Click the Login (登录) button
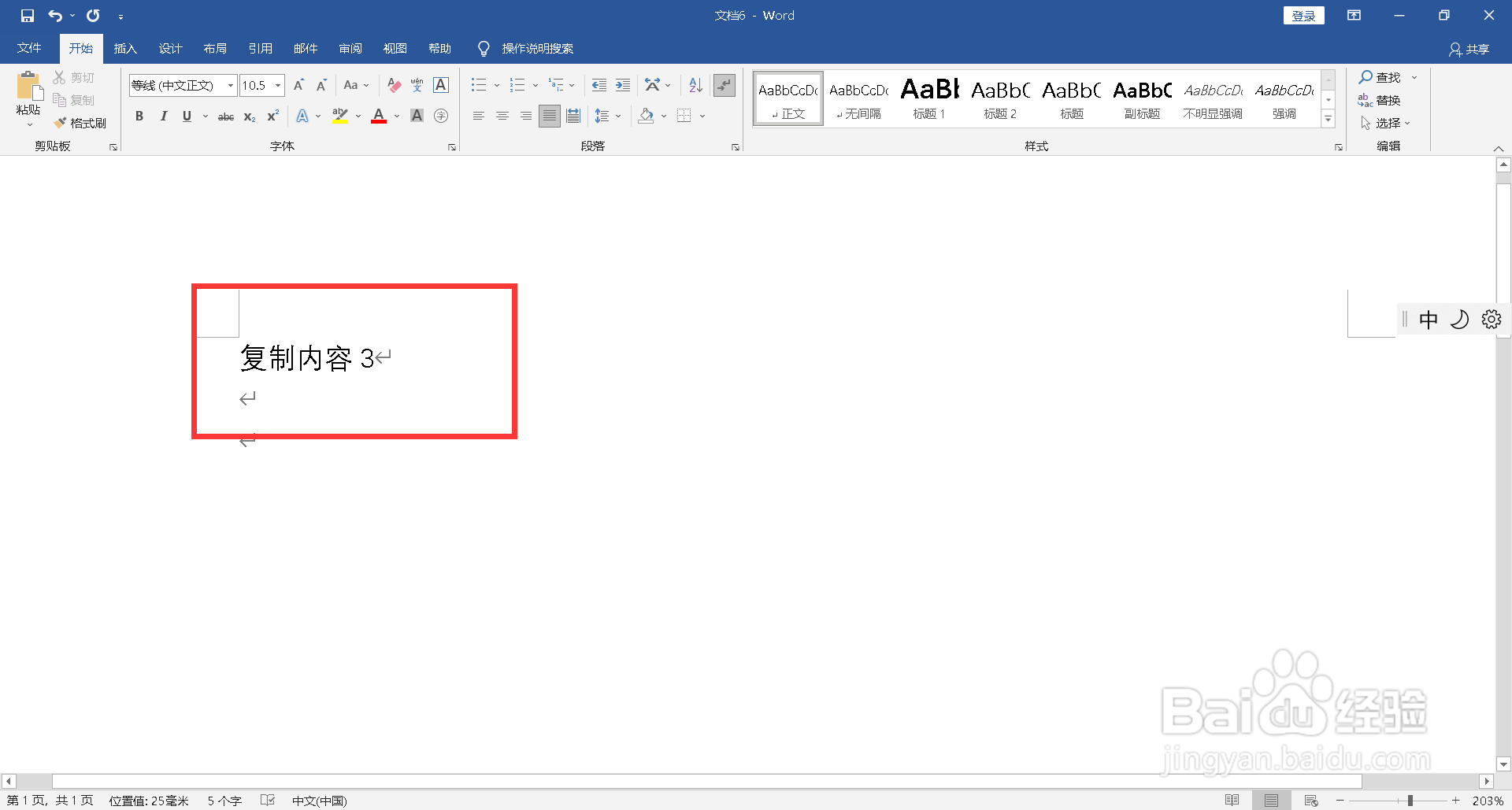The height and width of the screenshot is (810, 1512). click(x=1303, y=16)
